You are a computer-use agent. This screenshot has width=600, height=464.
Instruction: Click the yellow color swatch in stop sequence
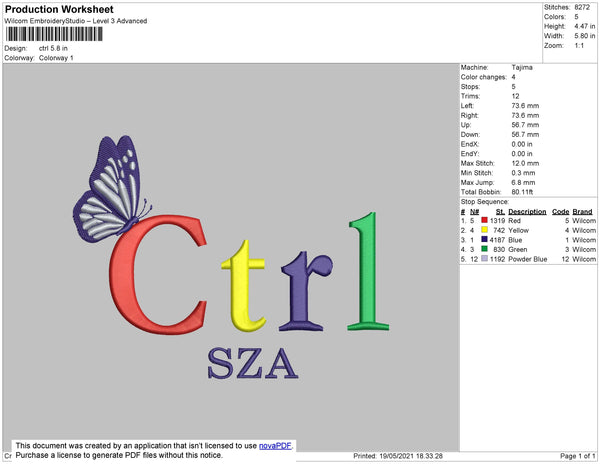pyautogui.click(x=484, y=230)
